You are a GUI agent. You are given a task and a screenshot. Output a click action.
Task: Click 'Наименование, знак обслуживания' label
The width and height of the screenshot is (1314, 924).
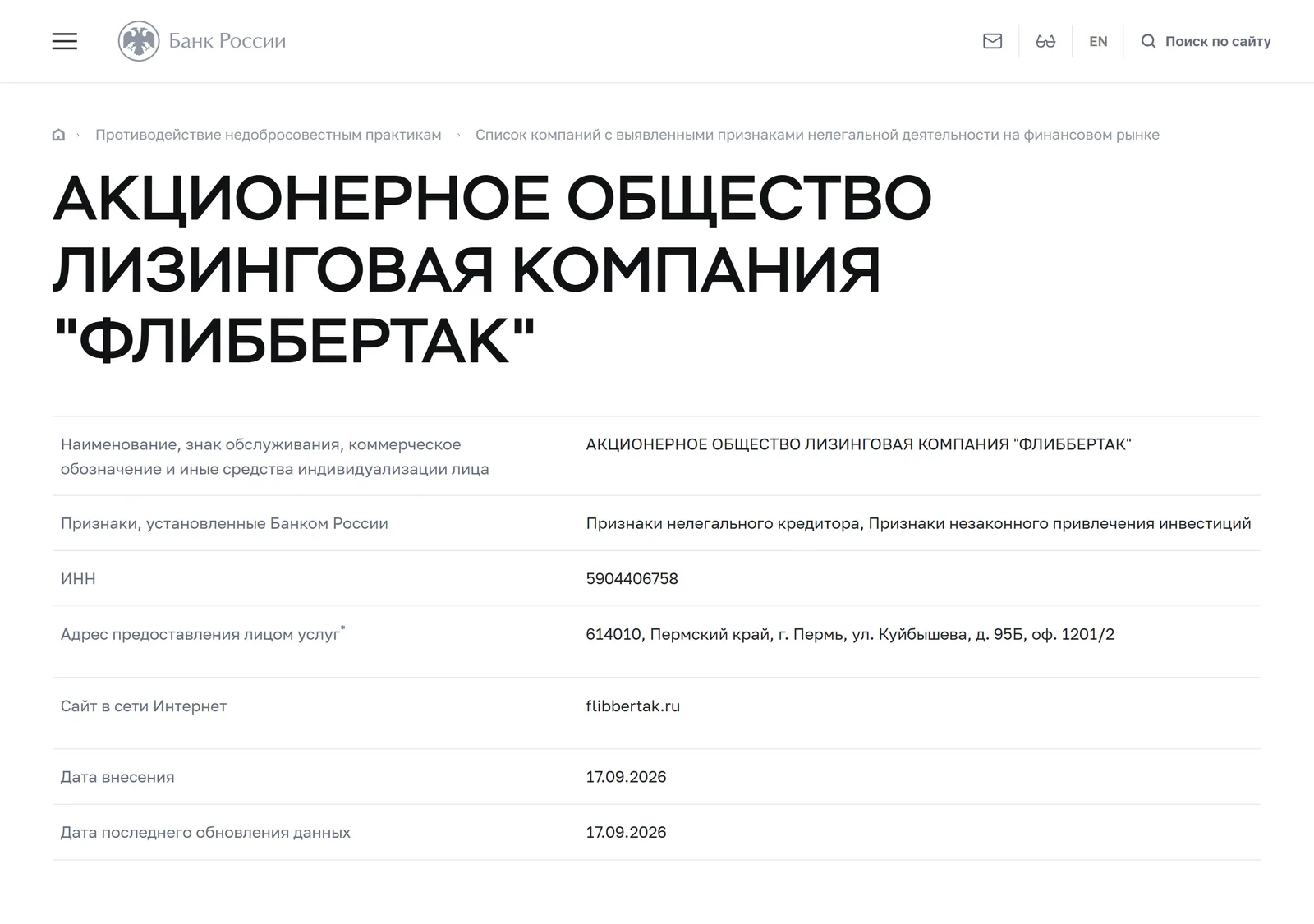pyautogui.click(x=274, y=457)
